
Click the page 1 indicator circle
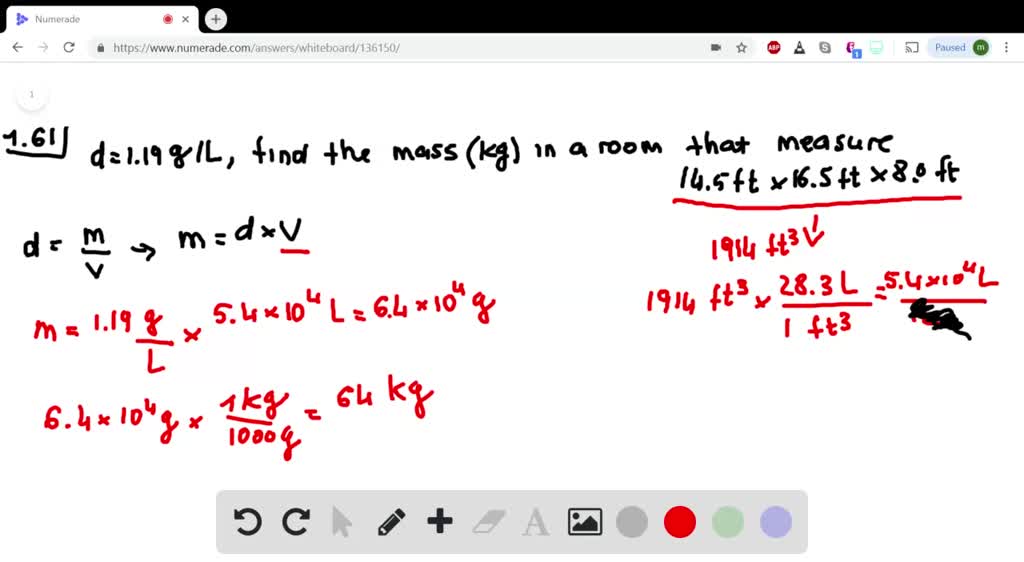(31, 95)
